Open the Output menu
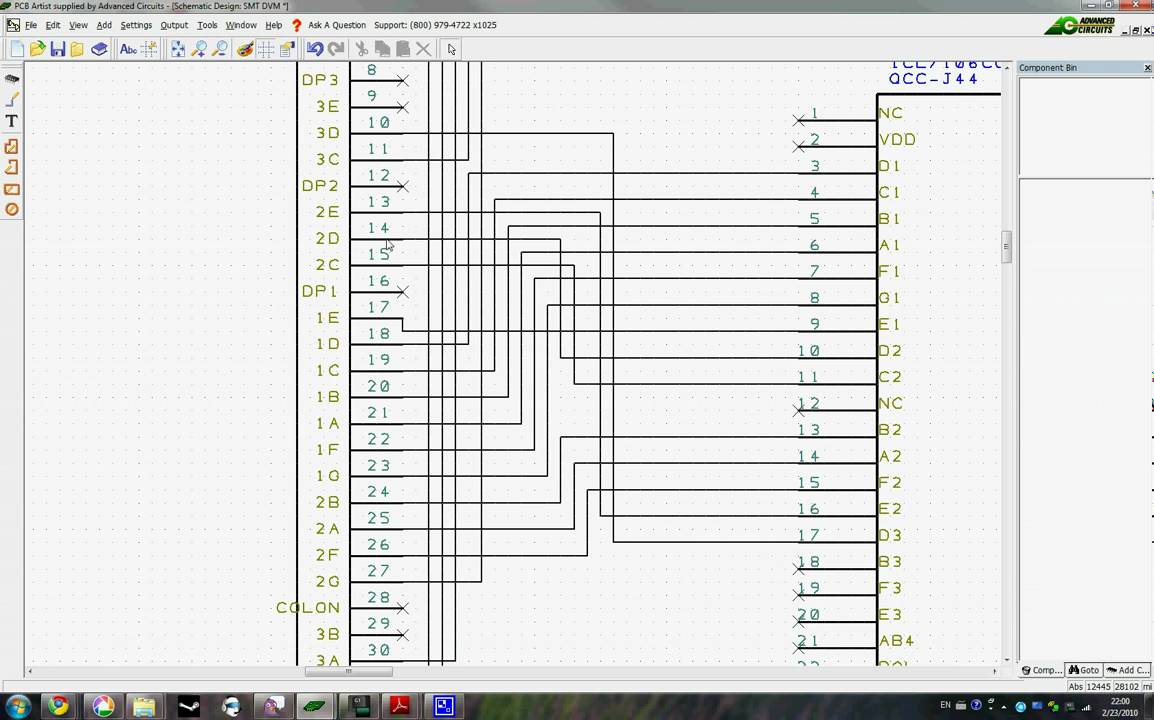 tap(174, 25)
